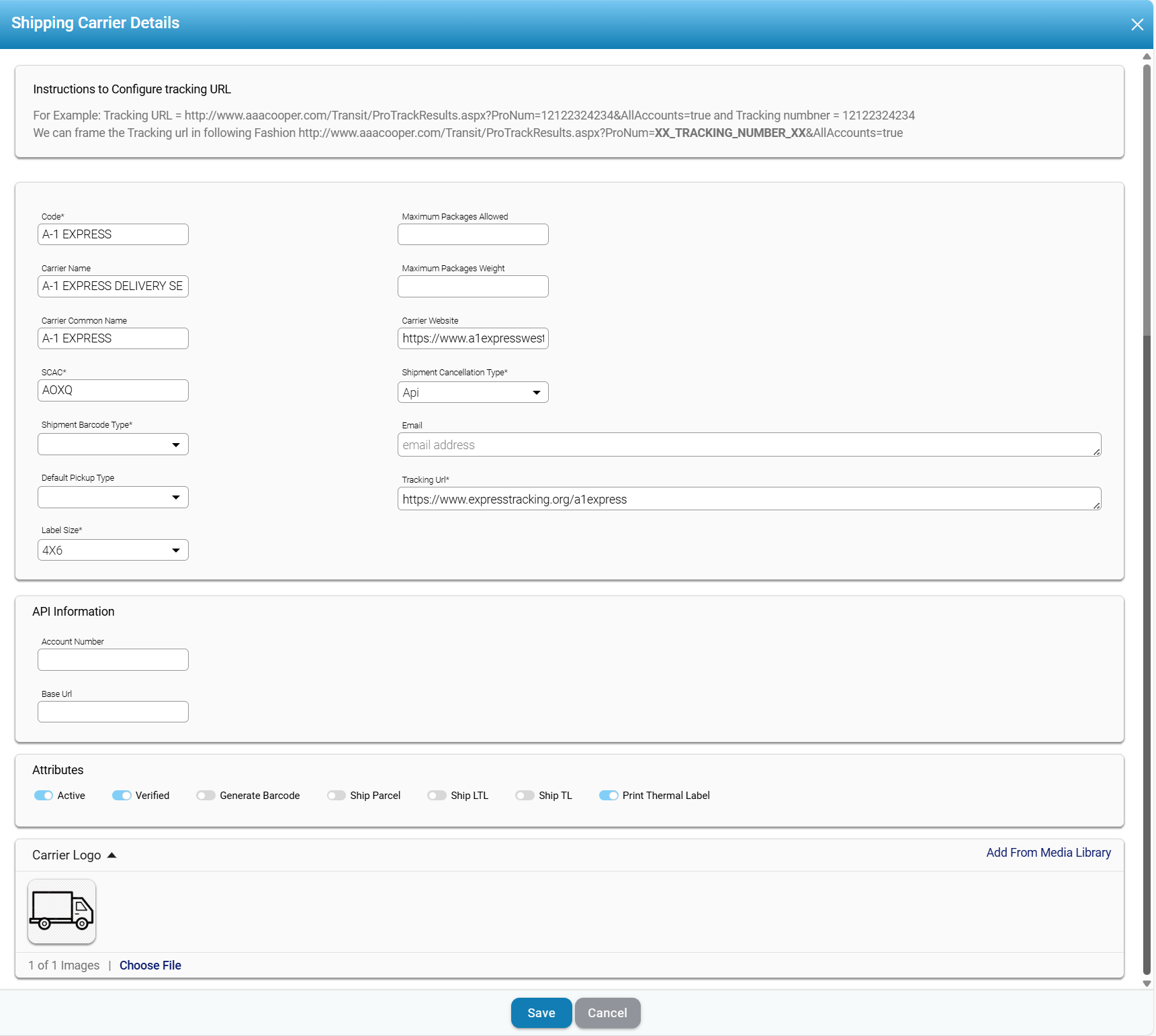Enable the Ship TL toggle
The height and width of the screenshot is (1036, 1156).
pos(525,796)
